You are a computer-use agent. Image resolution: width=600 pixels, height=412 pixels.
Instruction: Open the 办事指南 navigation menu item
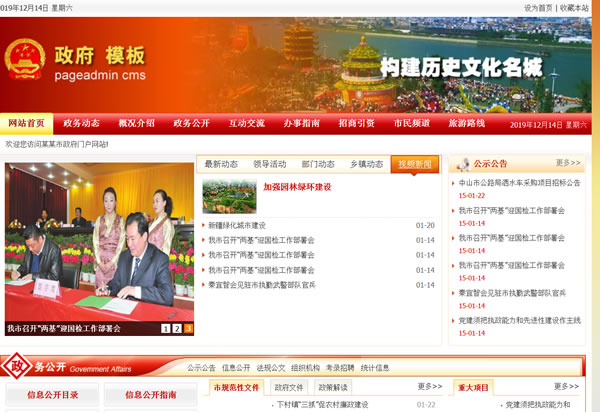[x=301, y=123]
